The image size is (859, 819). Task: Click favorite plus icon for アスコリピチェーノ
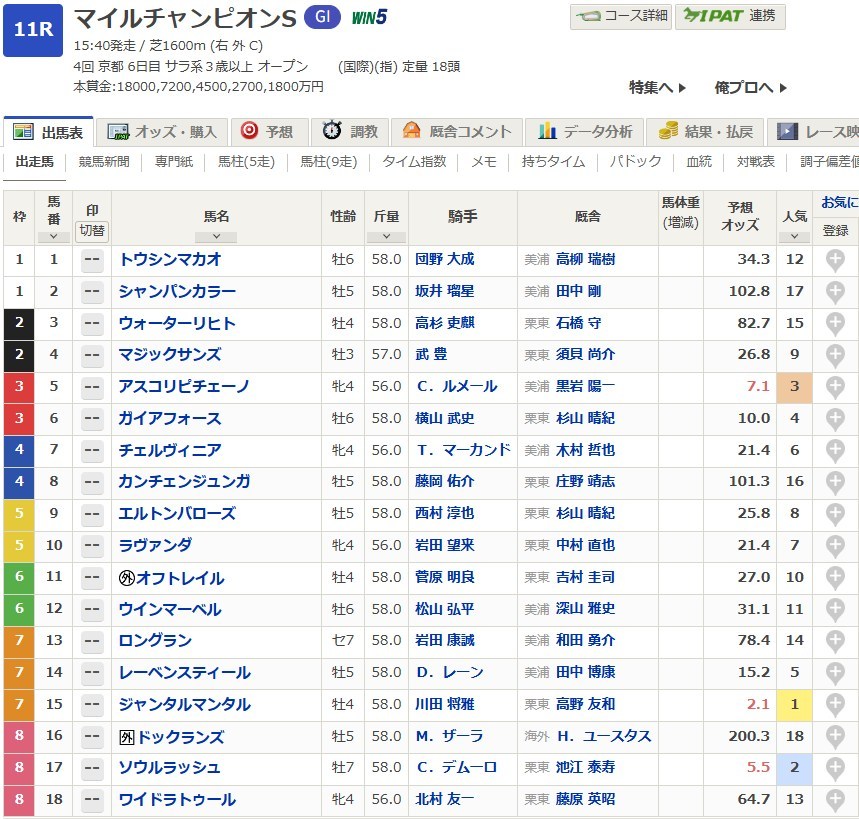point(835,387)
